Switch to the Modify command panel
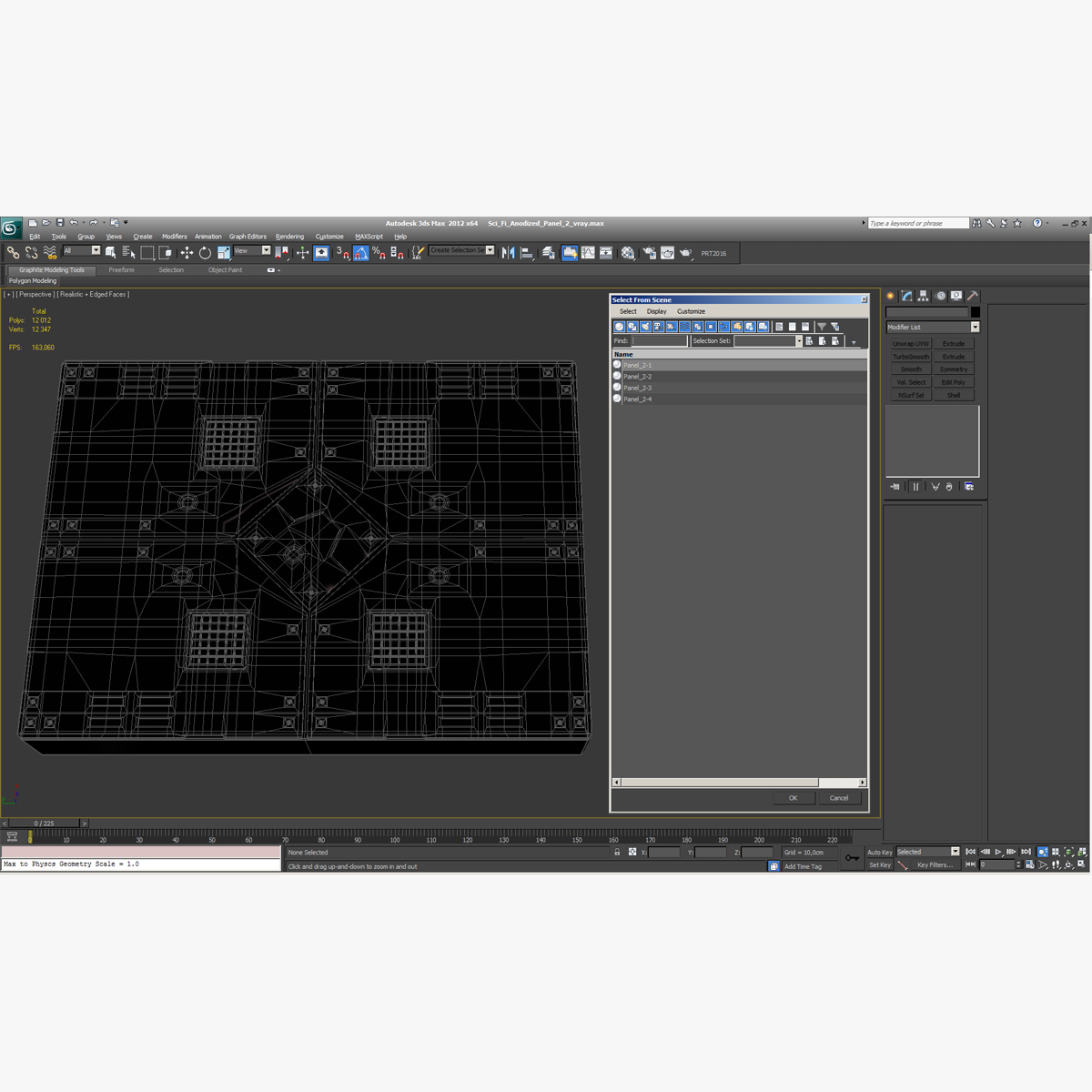 pyautogui.click(x=907, y=296)
